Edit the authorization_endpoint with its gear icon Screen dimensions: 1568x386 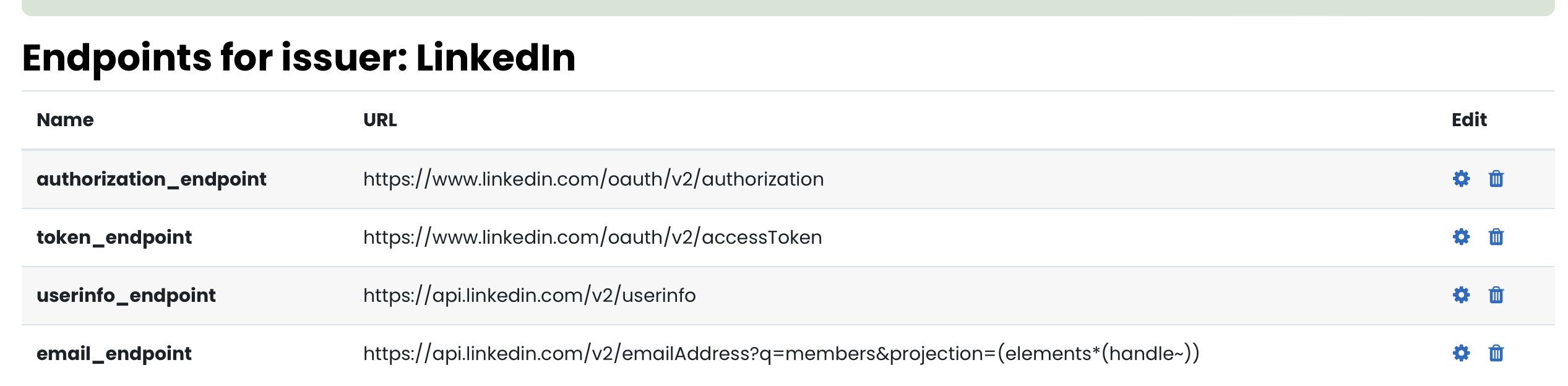pos(1461,179)
